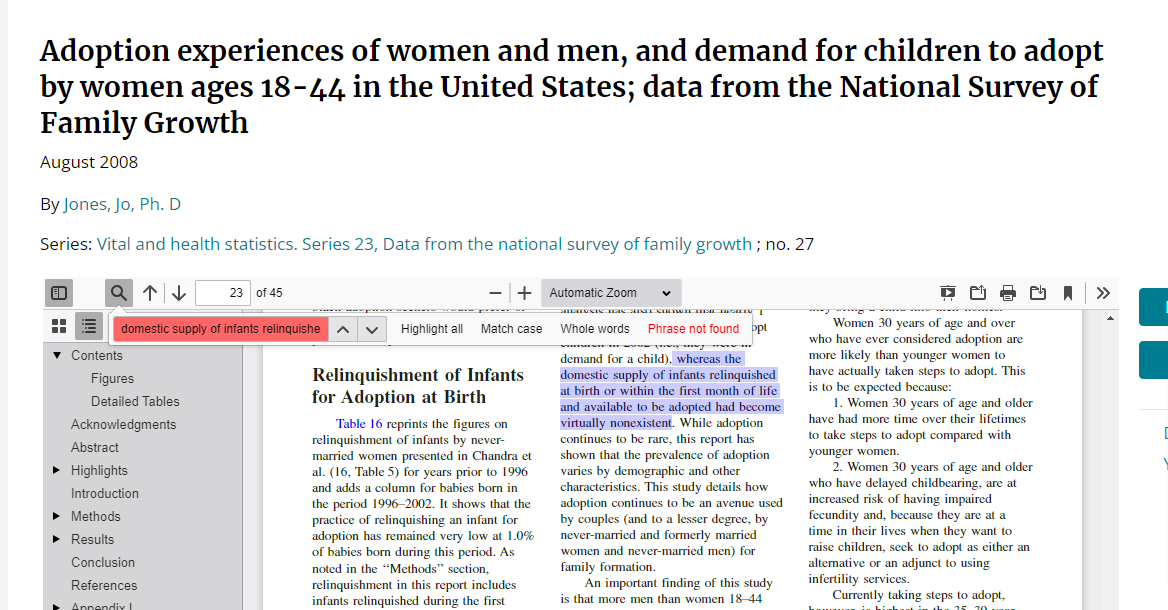Go to Conclusion in the outline

[x=103, y=562]
